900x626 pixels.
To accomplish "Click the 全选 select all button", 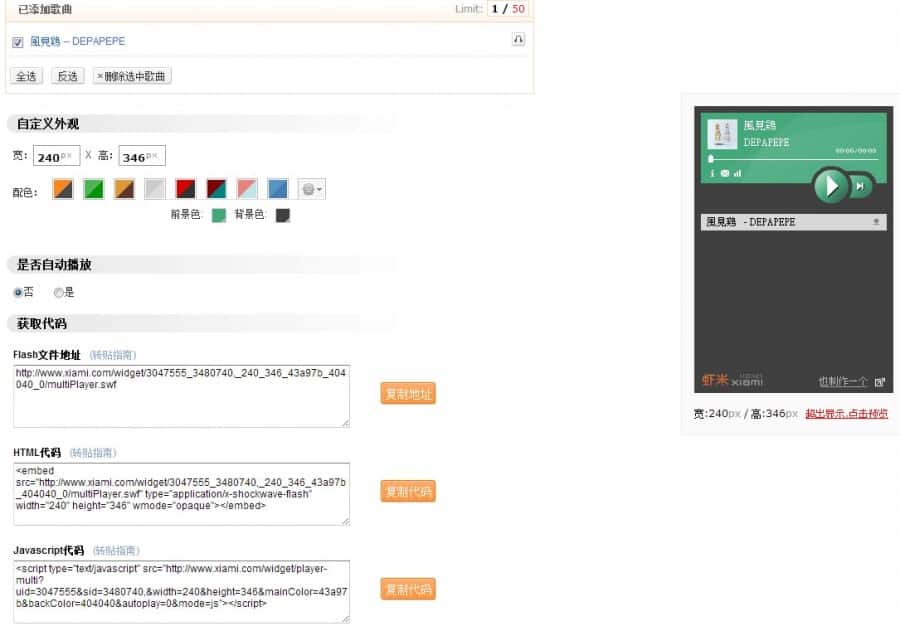I will (x=26, y=76).
